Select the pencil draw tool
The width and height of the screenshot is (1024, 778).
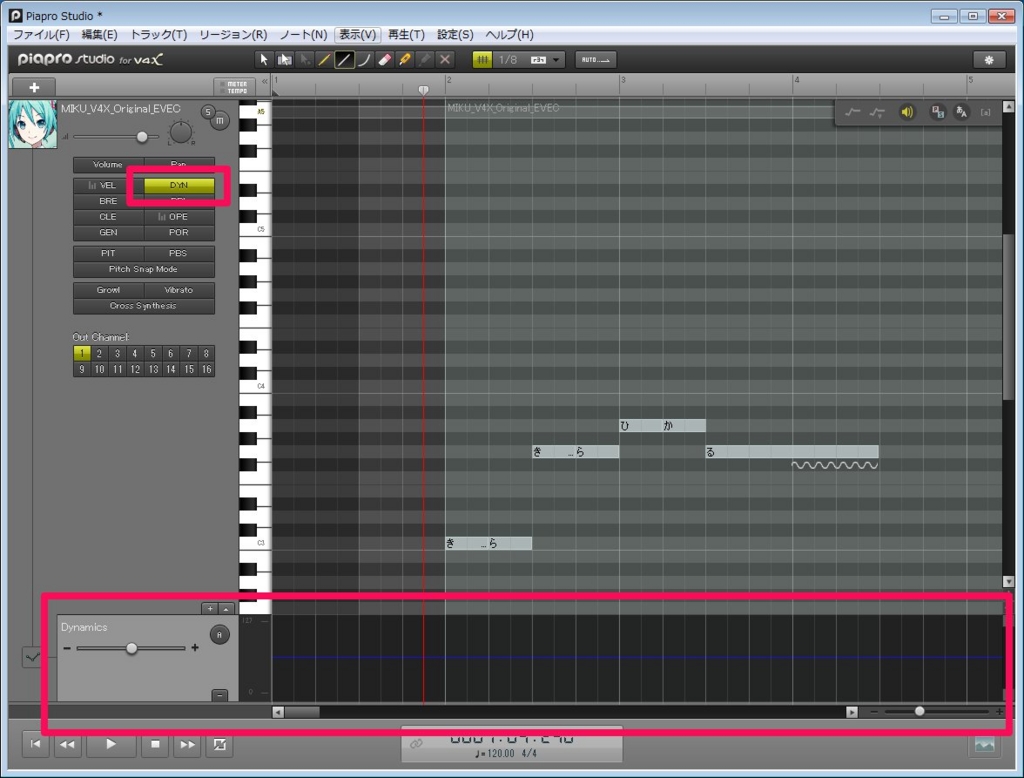click(x=325, y=60)
